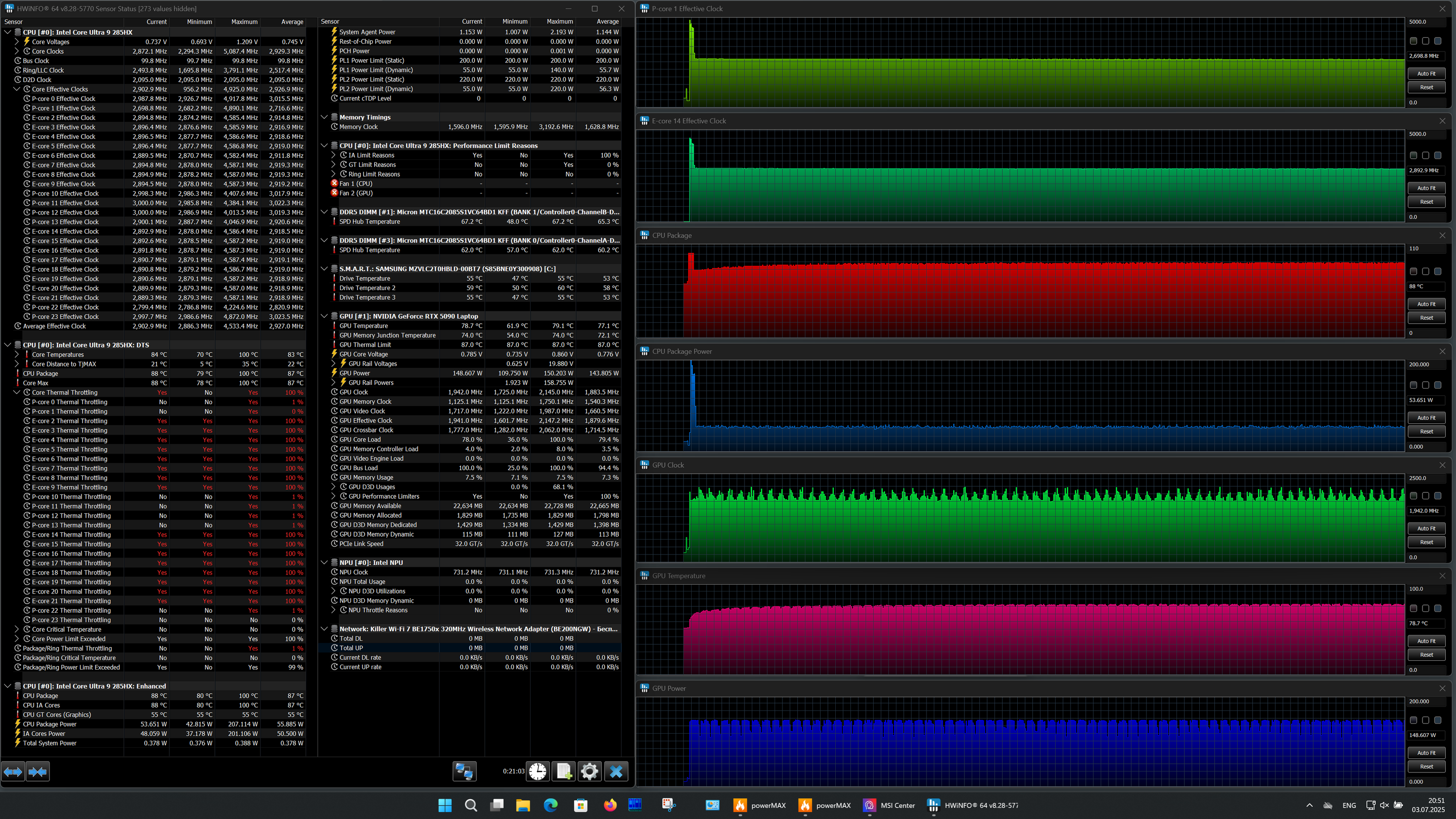Expand the Core Temperatures group
The height and width of the screenshot is (819, 1456).
tap(17, 354)
